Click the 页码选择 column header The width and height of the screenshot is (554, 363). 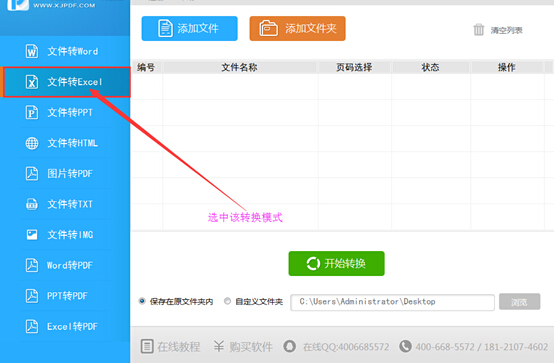click(354, 67)
